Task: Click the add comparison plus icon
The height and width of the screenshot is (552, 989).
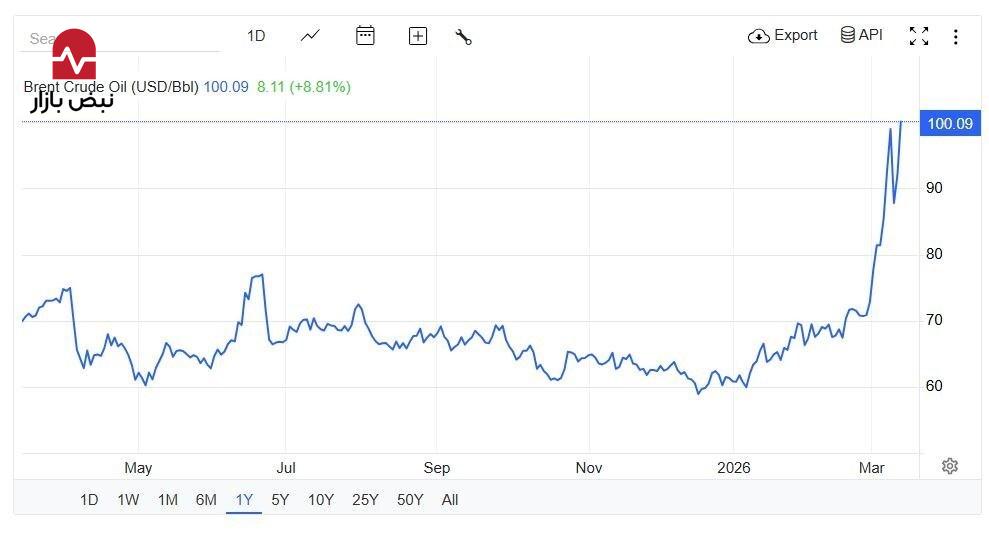Action: pyautogui.click(x=418, y=36)
